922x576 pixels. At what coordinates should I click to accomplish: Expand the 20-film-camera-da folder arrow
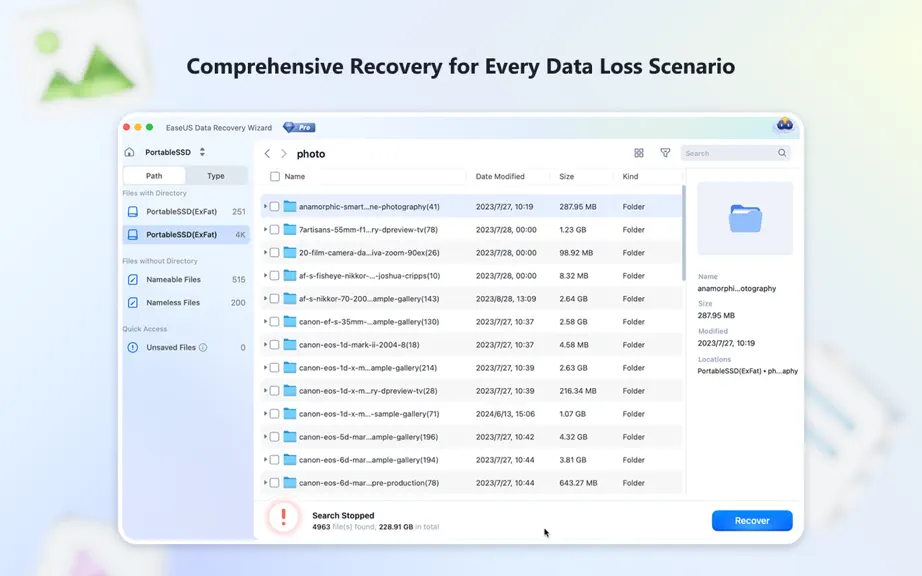point(265,252)
